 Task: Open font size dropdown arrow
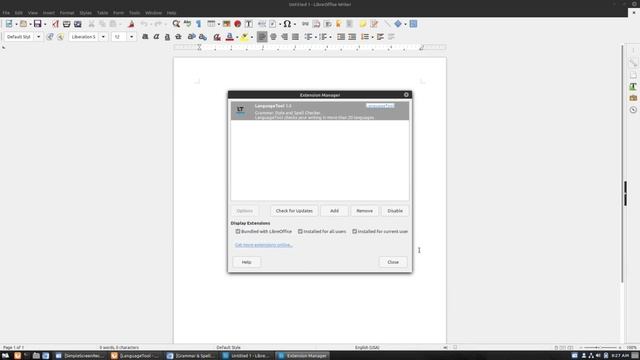point(131,37)
